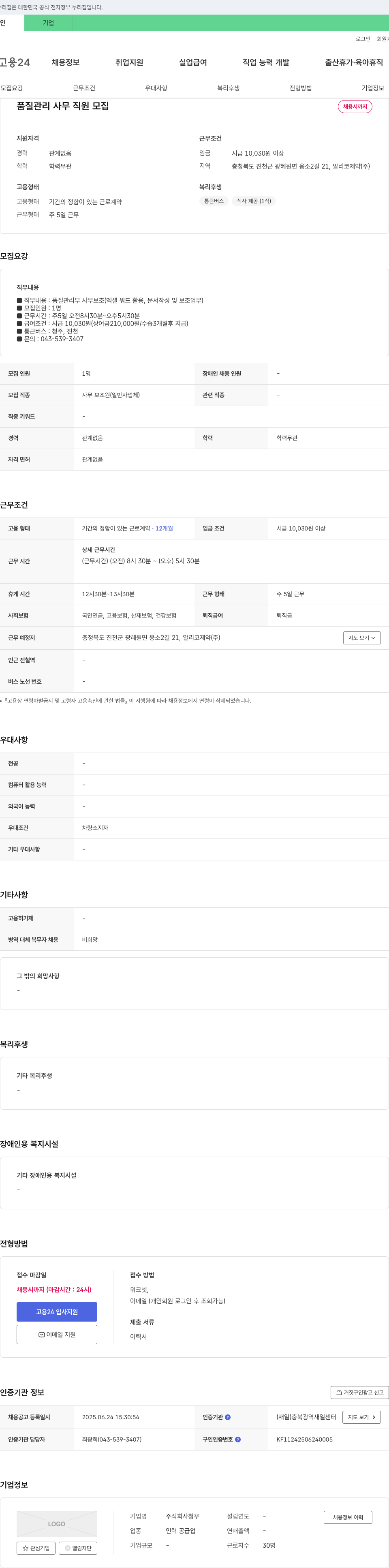Click 이메일 지원 button
This screenshot has height=1568, width=389.
57,1334
